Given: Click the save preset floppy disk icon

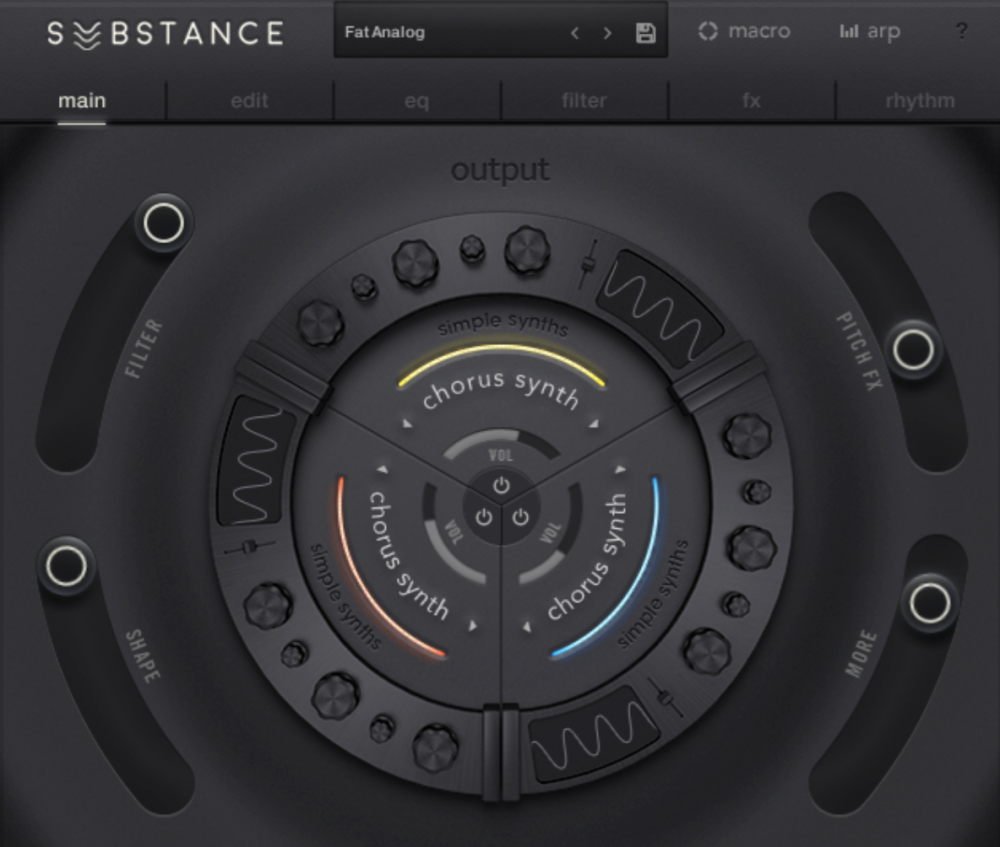Looking at the screenshot, I should [x=645, y=33].
